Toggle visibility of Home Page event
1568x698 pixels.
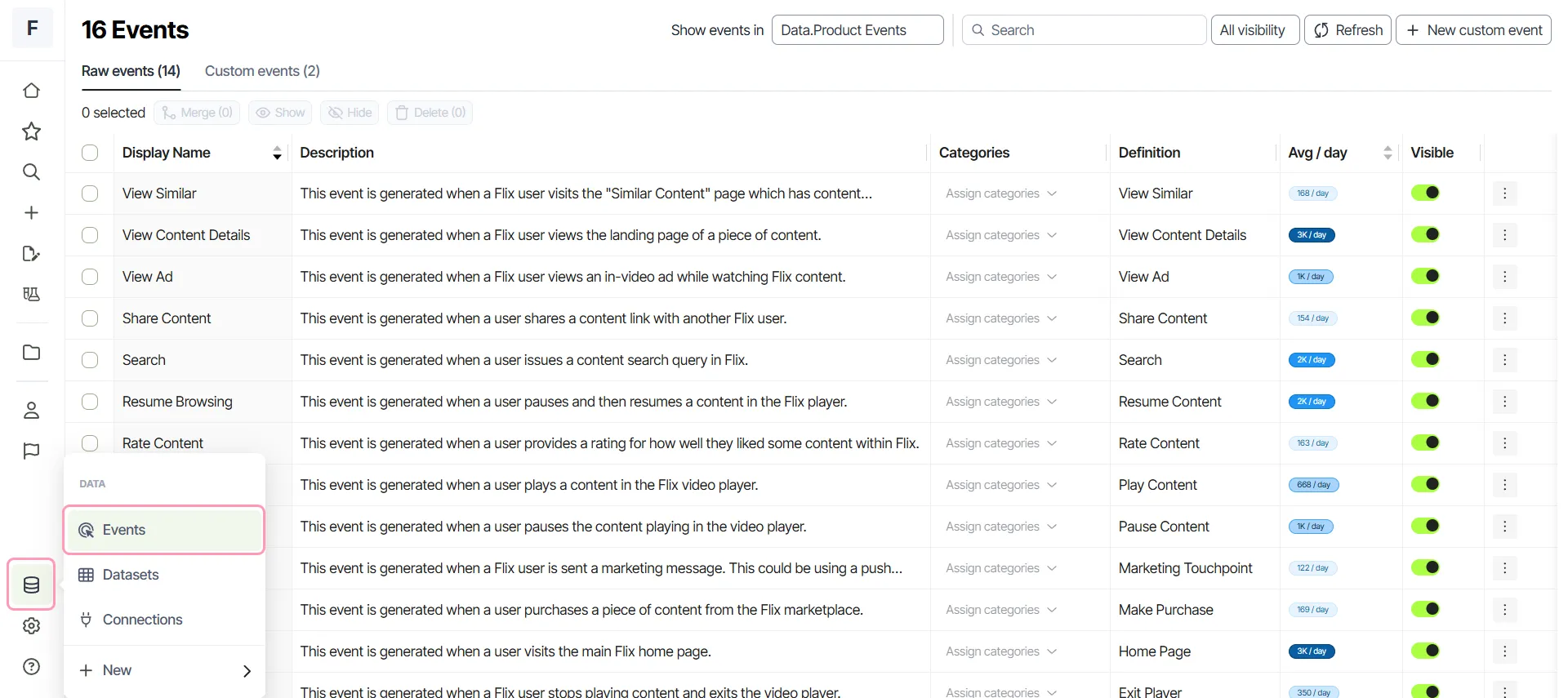(1425, 651)
